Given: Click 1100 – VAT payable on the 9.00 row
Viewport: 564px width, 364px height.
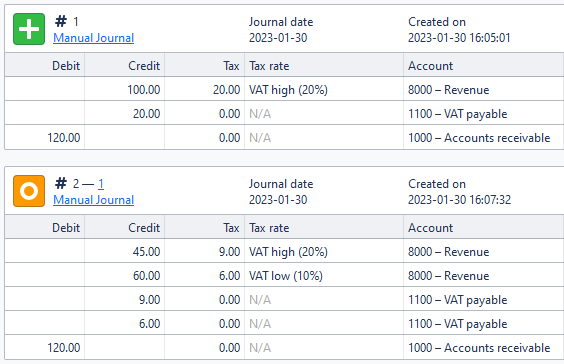Looking at the screenshot, I should (458, 300).
